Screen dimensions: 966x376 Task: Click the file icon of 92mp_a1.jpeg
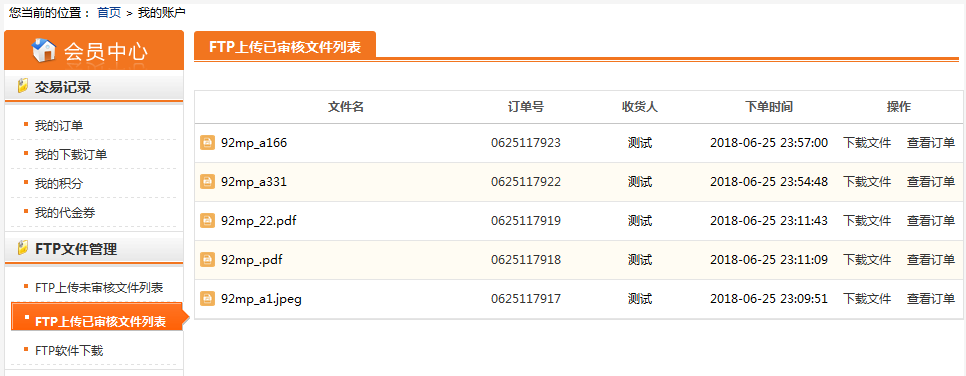pyautogui.click(x=208, y=299)
